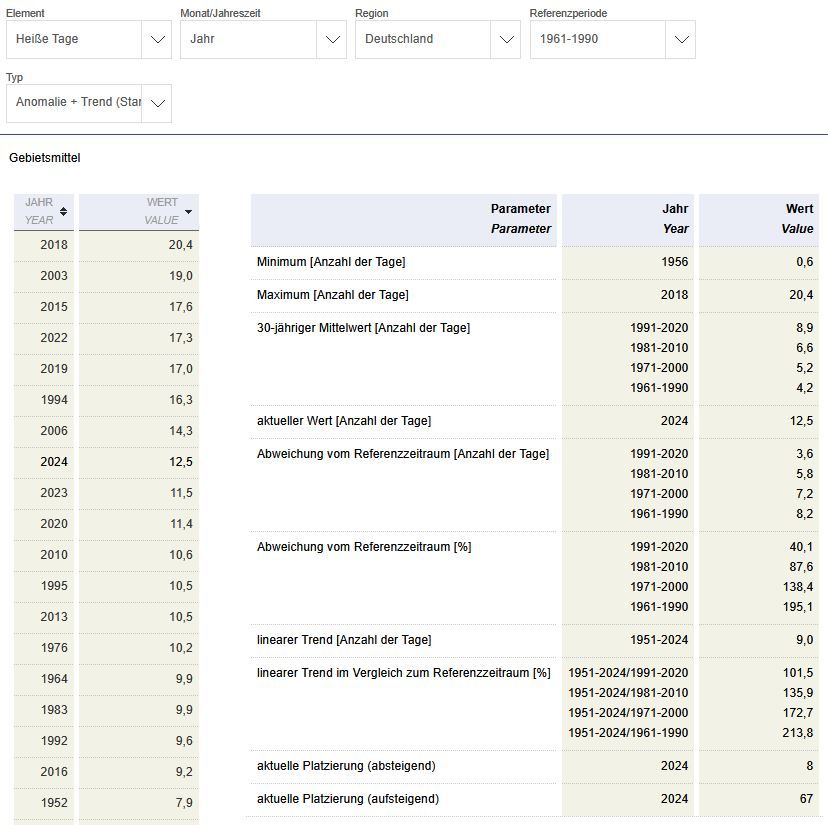The height and width of the screenshot is (825, 828).
Task: Open the Monat/Jahreszeit dropdown showing Jahr
Action: pyautogui.click(x=263, y=40)
